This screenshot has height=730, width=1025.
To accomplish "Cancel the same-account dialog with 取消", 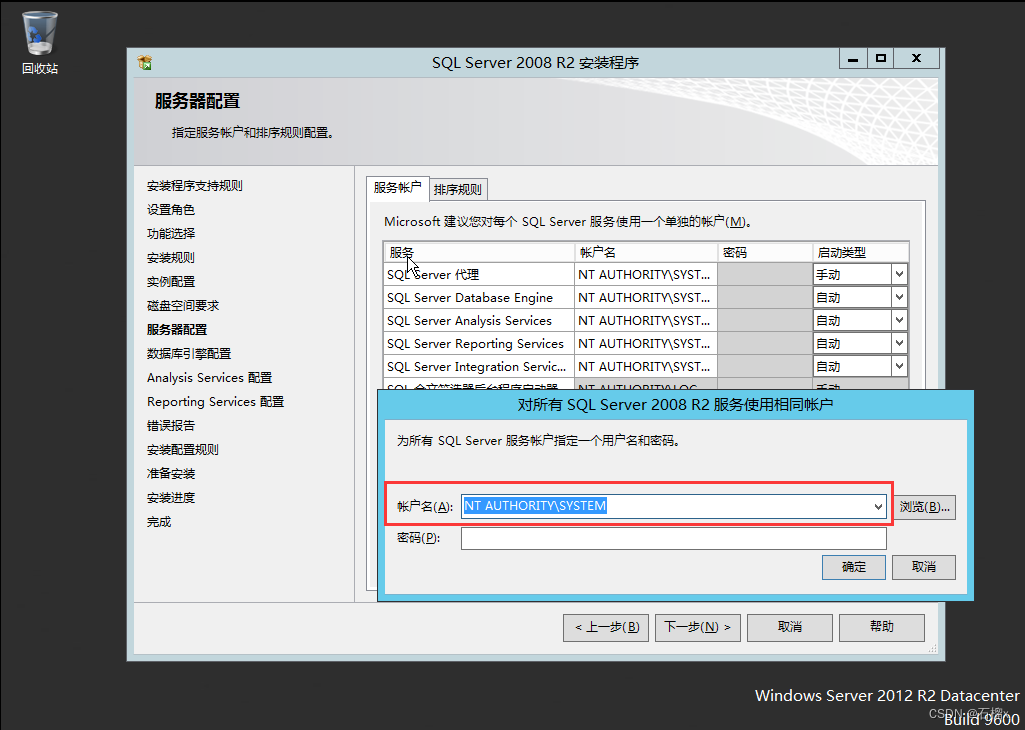I will 924,567.
